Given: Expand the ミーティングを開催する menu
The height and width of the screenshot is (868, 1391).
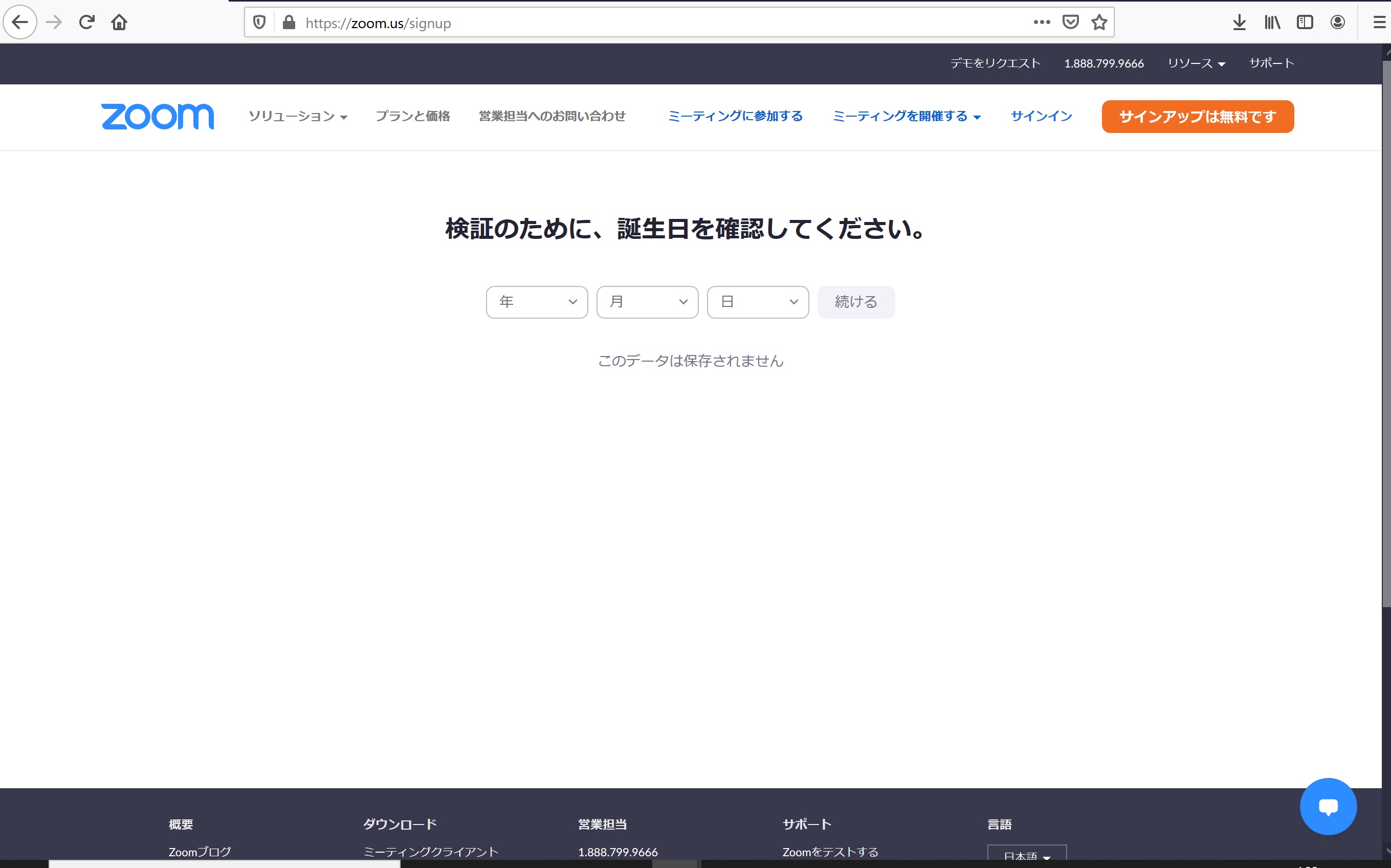Looking at the screenshot, I should click(x=907, y=117).
